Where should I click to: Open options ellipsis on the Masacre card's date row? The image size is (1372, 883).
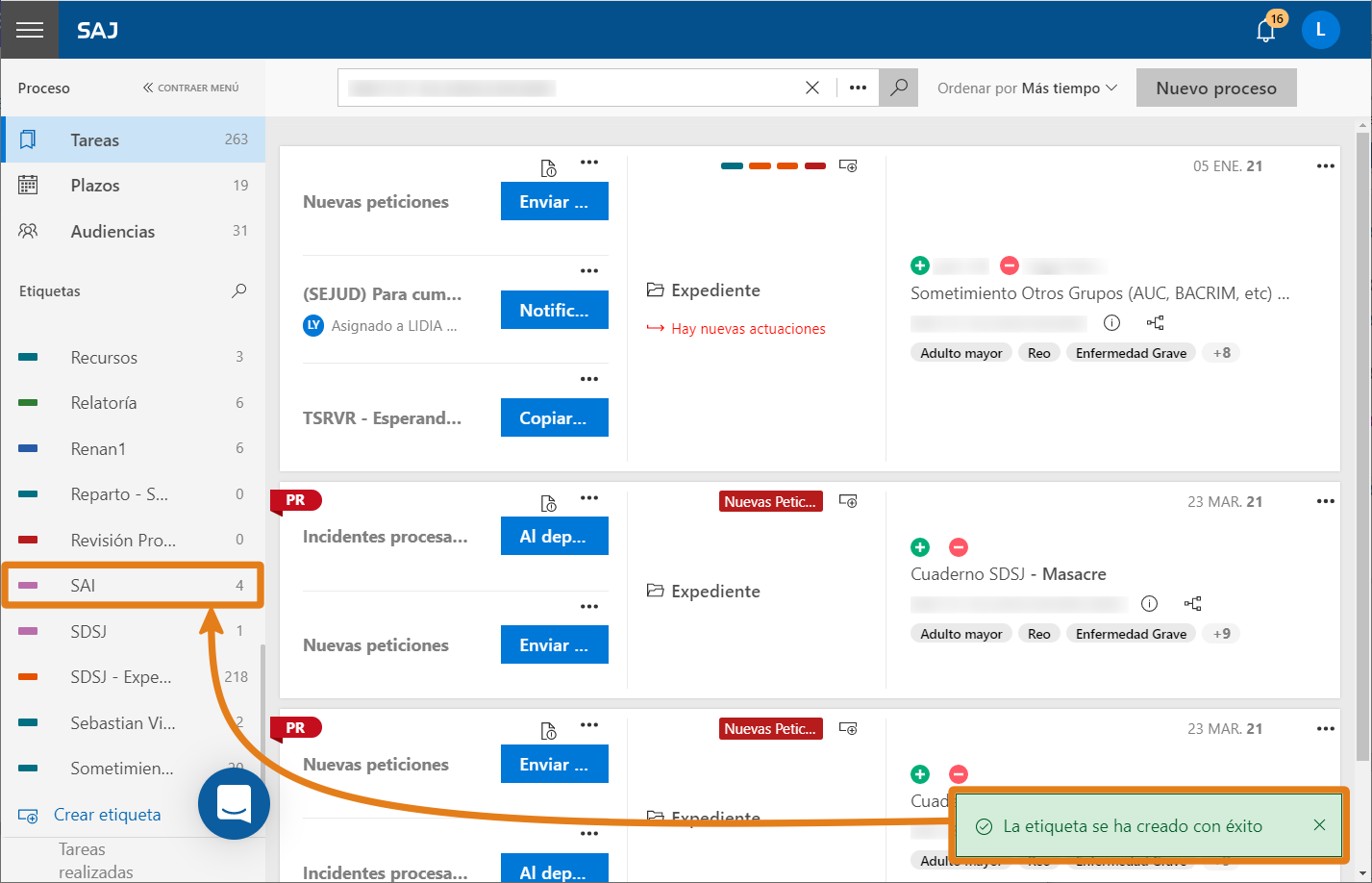pos(1326,501)
